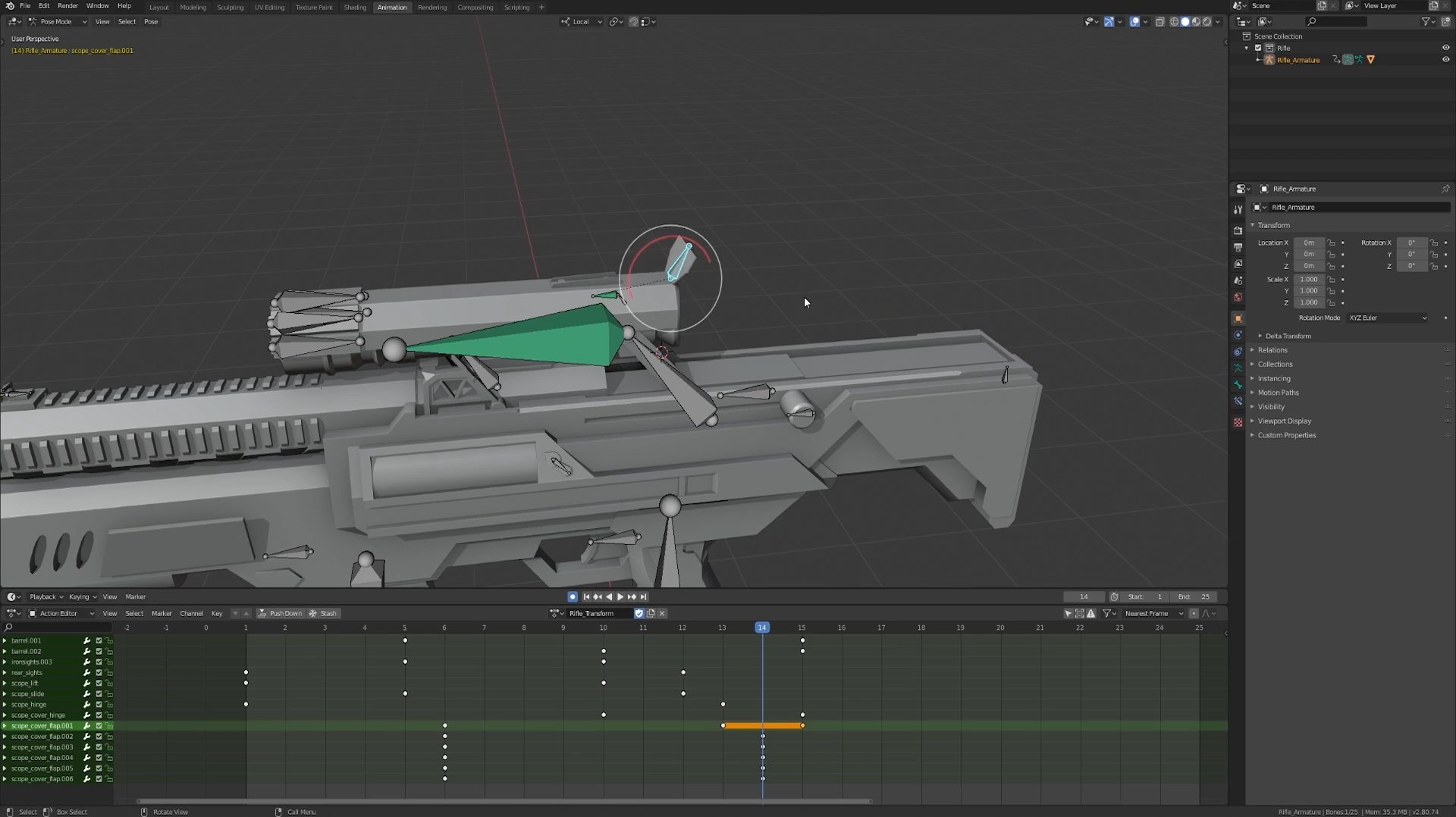The height and width of the screenshot is (817, 1456).
Task: Open the Rotation Mode dropdown
Action: coord(1387,318)
